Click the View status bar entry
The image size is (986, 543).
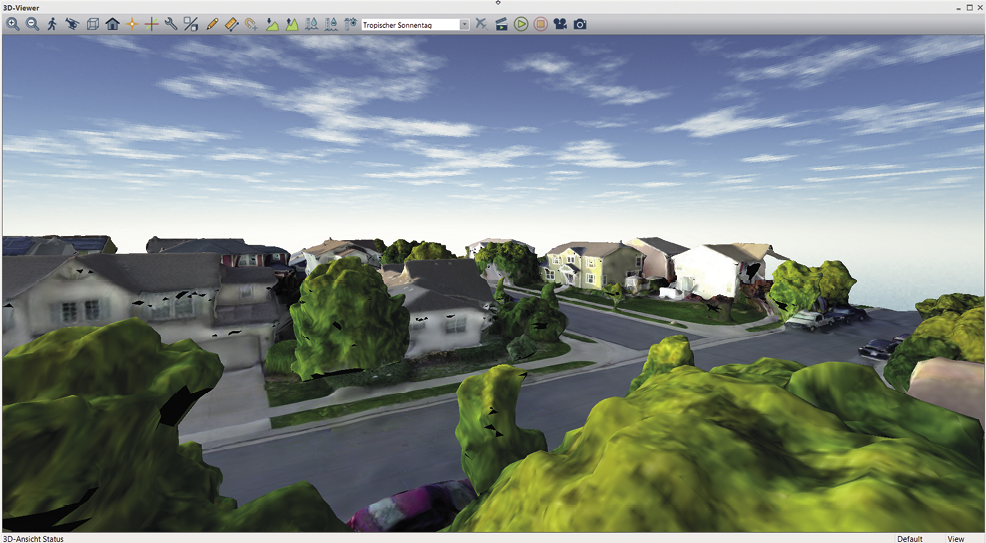(x=956, y=539)
